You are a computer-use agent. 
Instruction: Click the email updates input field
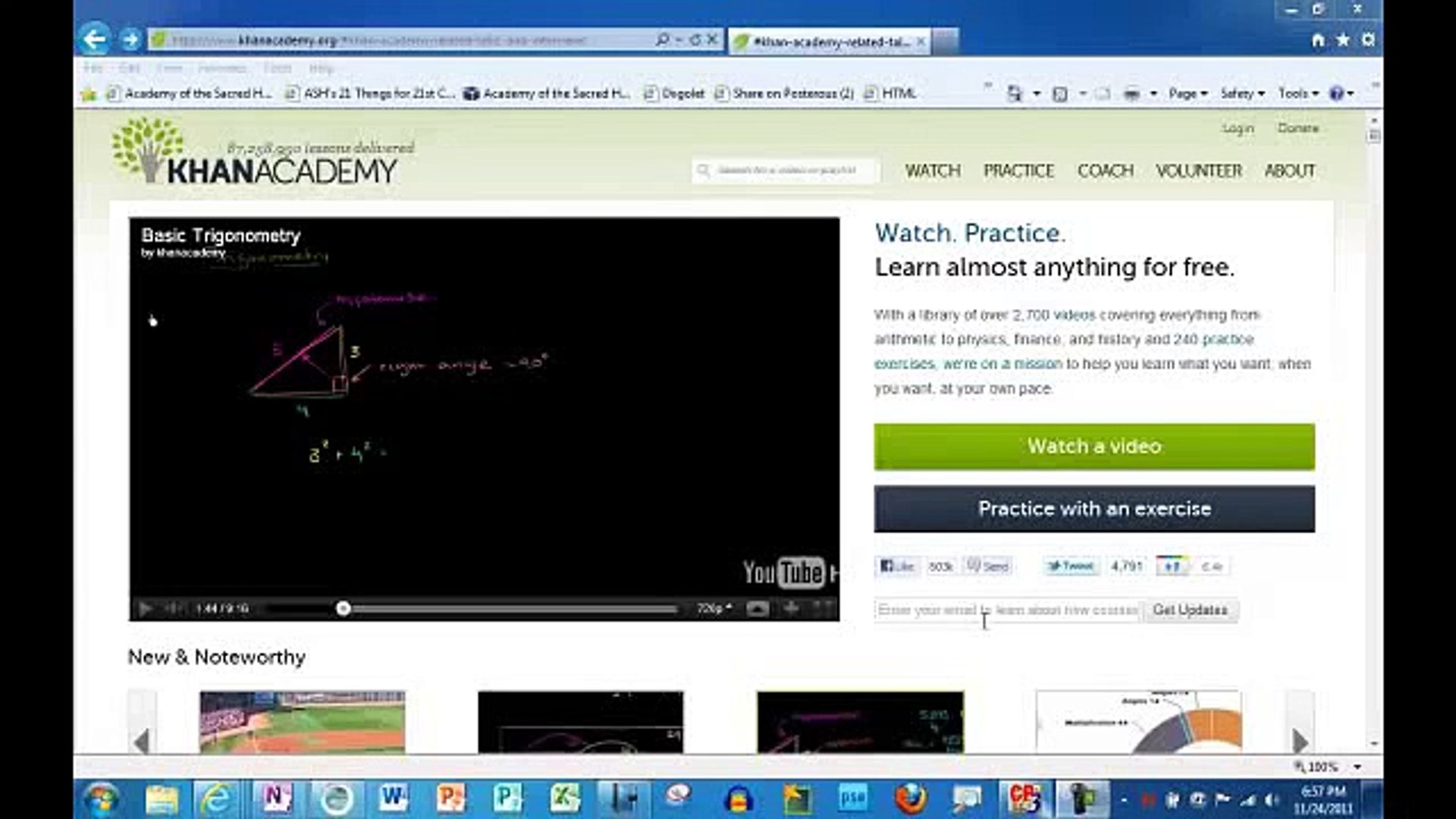(x=1006, y=610)
